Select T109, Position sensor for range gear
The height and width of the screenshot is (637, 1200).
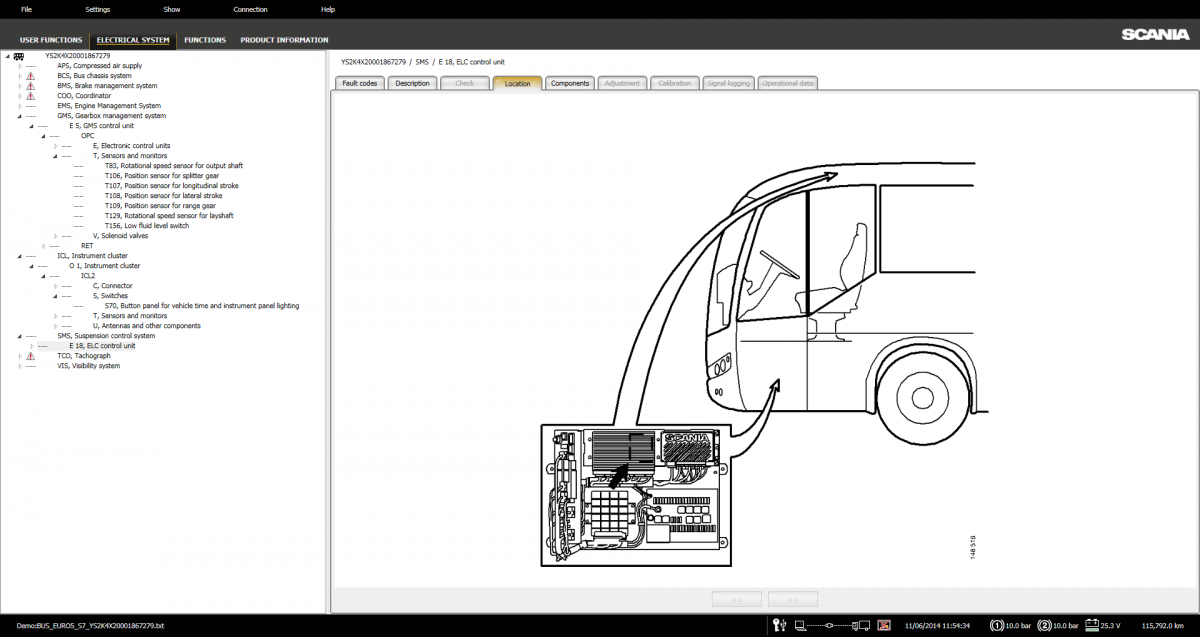coord(159,206)
